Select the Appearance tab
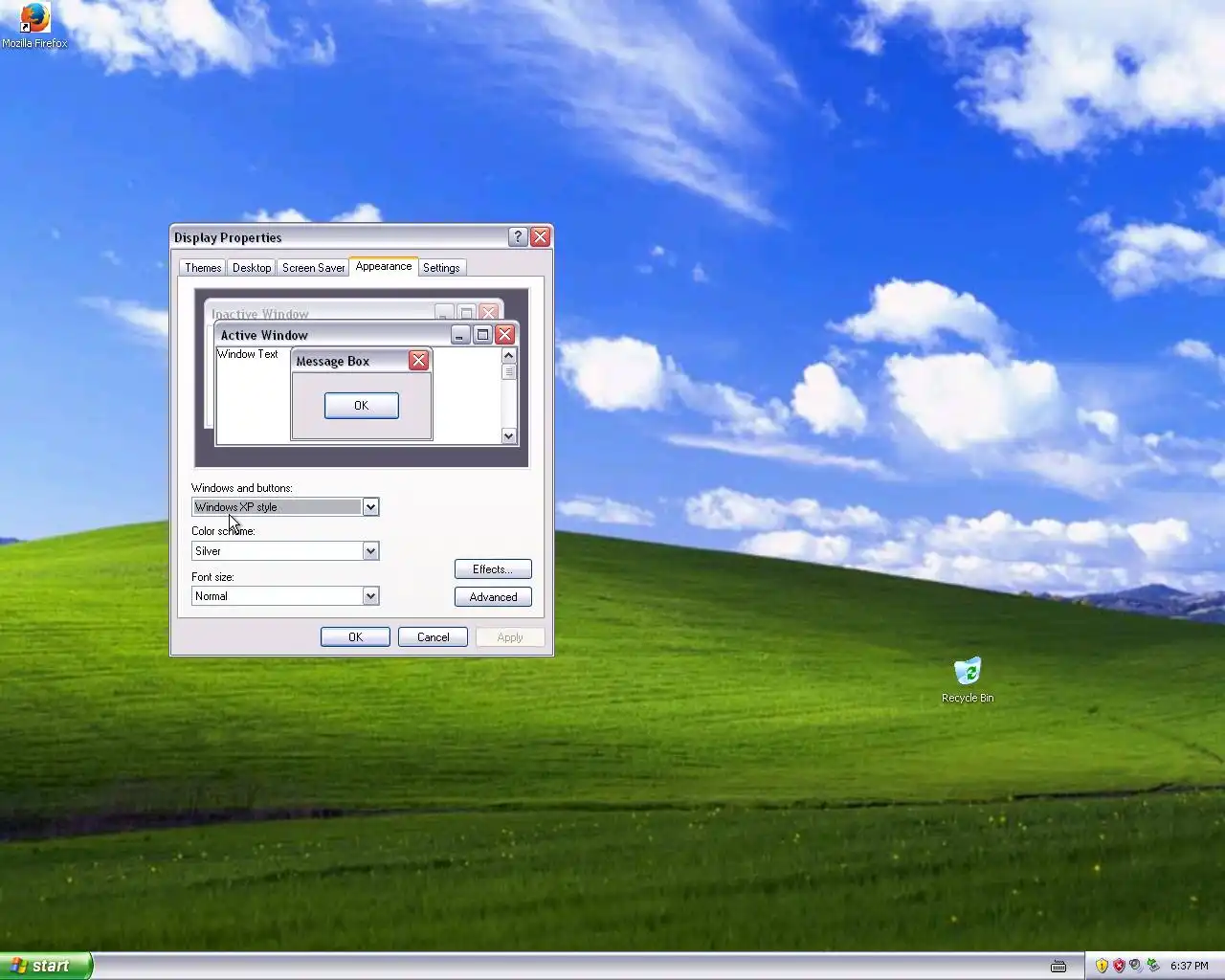The width and height of the screenshot is (1225, 980). [383, 266]
